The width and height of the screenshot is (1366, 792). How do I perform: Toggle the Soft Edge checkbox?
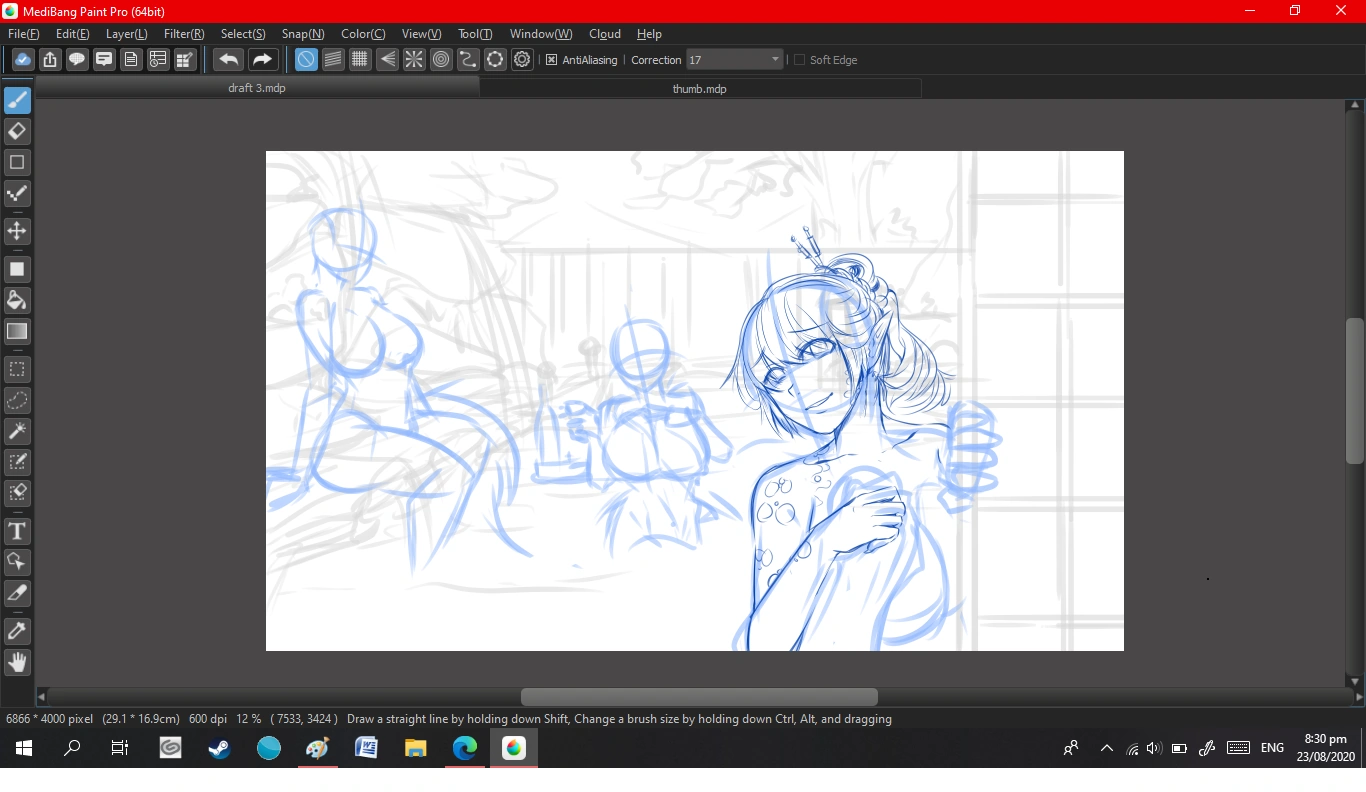click(x=799, y=60)
